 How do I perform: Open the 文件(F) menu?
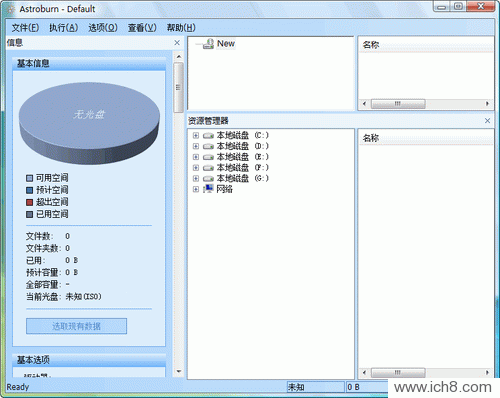[25, 28]
